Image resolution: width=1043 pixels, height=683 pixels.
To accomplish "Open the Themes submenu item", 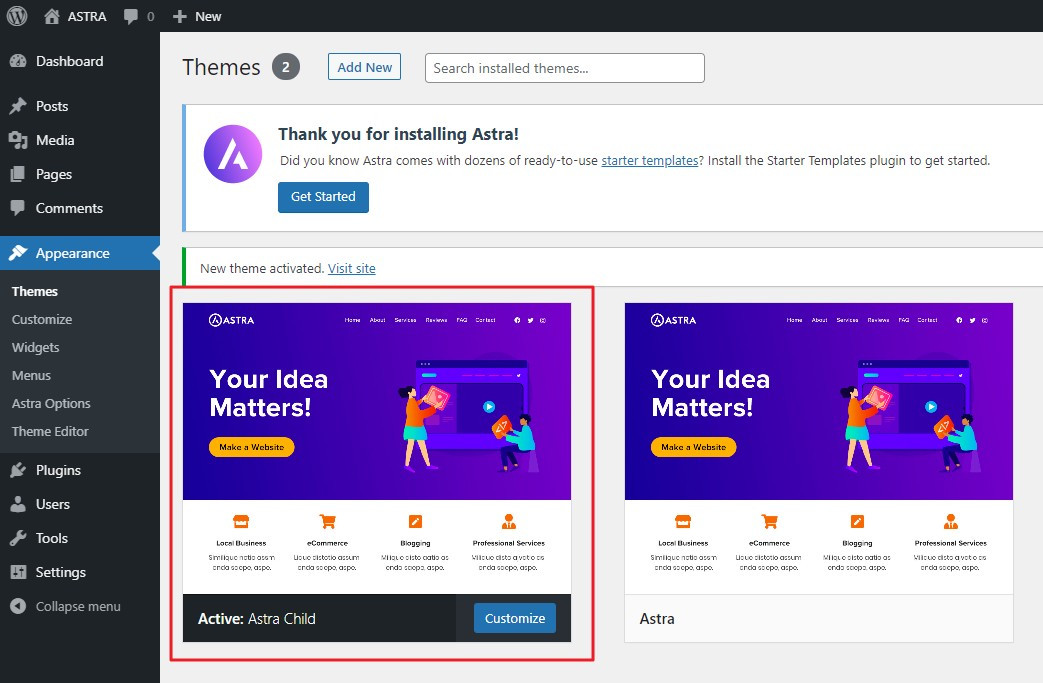I will click(x=35, y=291).
